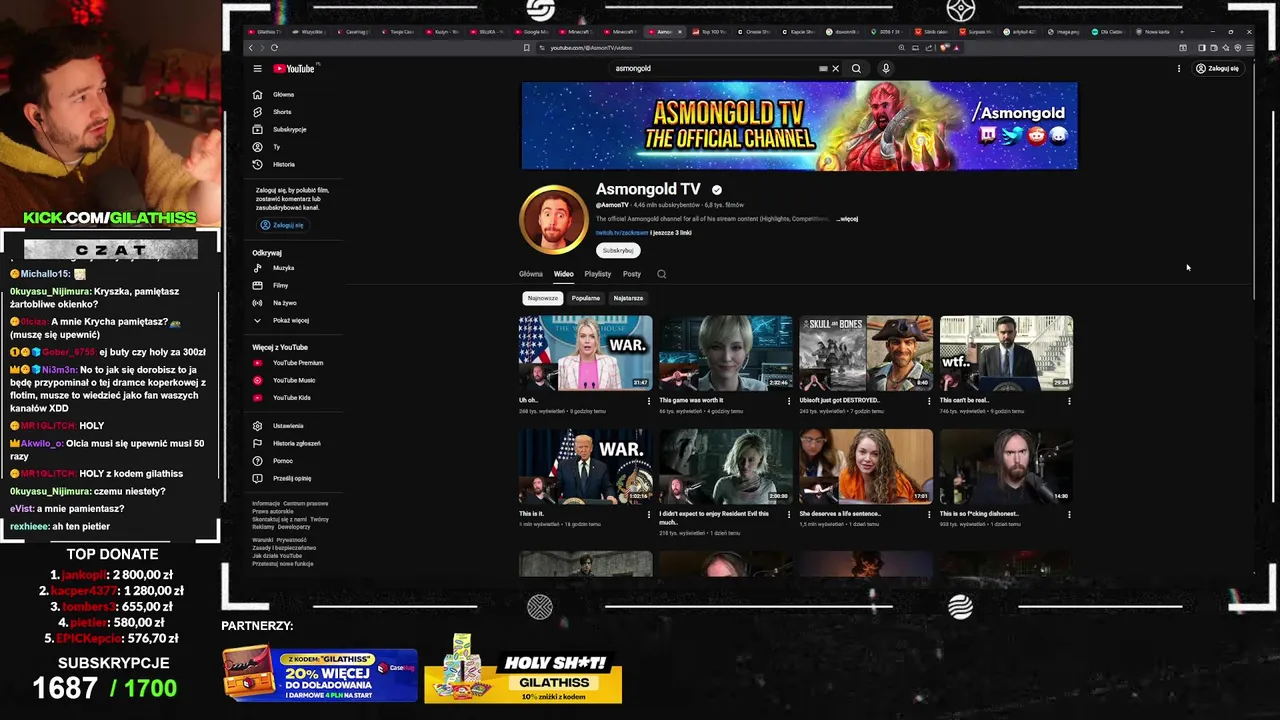Expand Pokaż więcej in the sidebar
Viewport: 1280px width, 720px height.
coord(290,321)
